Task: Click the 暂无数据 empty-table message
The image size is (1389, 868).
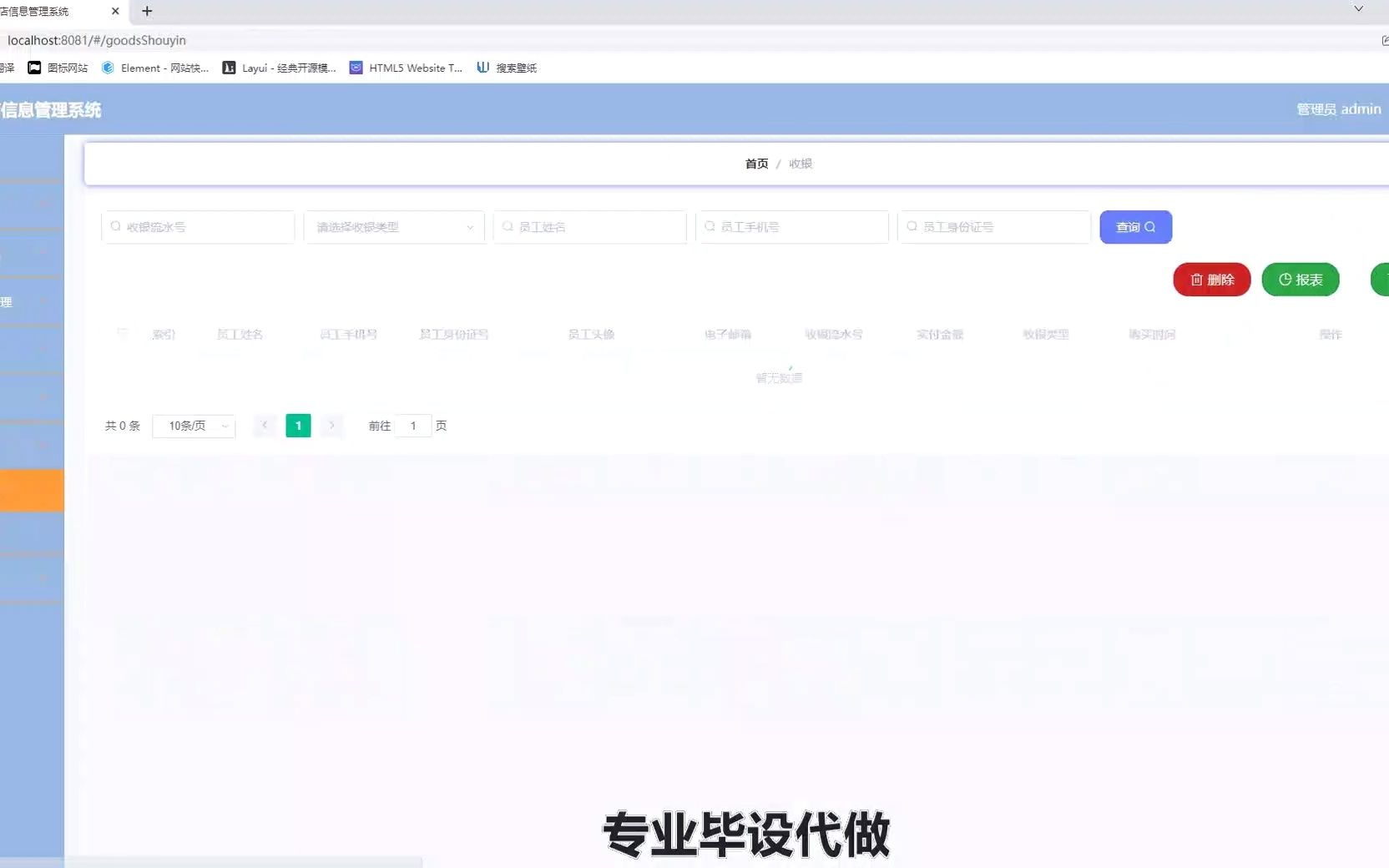Action: pos(779,378)
